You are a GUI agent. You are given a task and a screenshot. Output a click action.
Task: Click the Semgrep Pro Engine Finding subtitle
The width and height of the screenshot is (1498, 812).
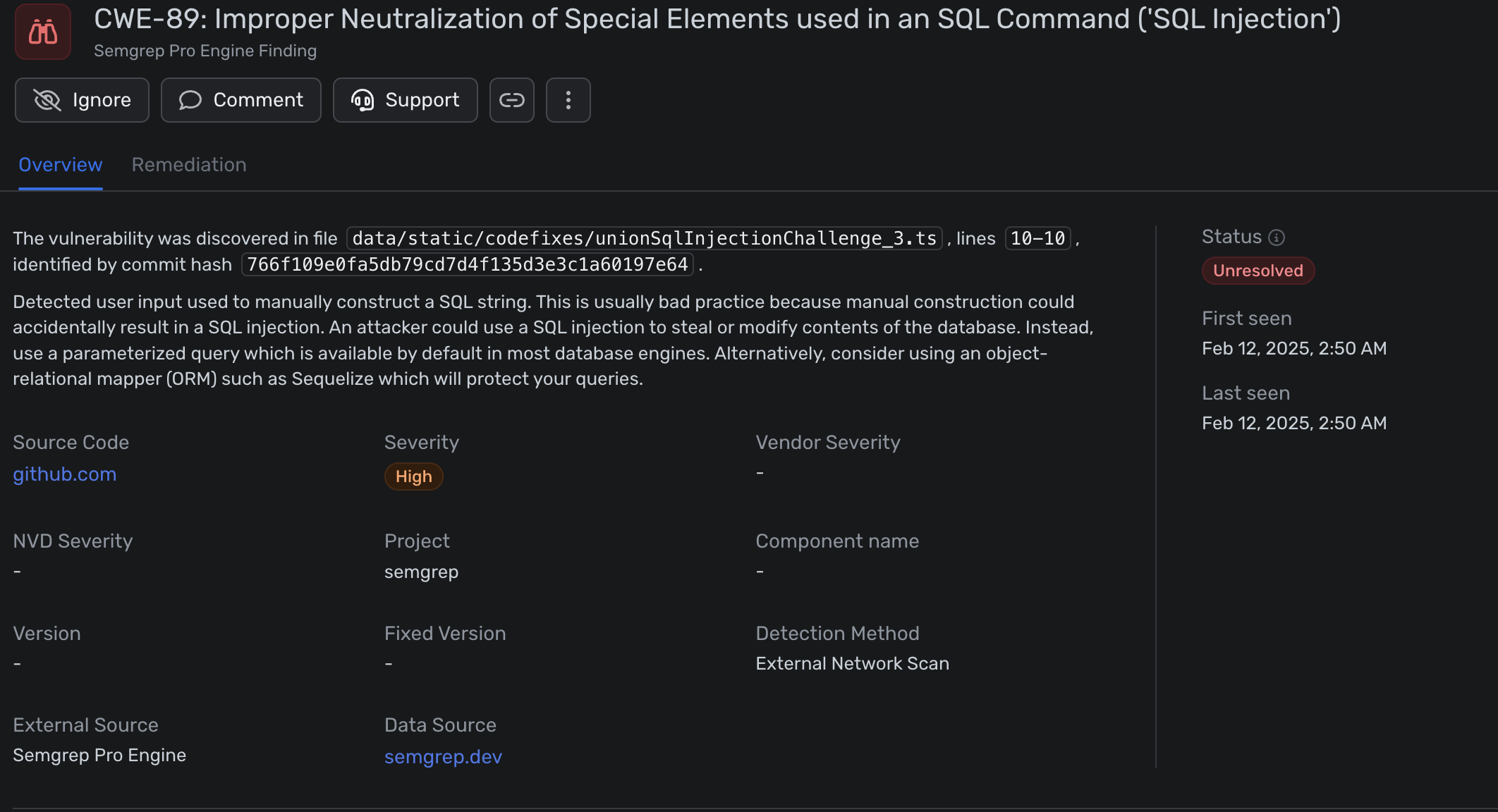pyautogui.click(x=205, y=51)
